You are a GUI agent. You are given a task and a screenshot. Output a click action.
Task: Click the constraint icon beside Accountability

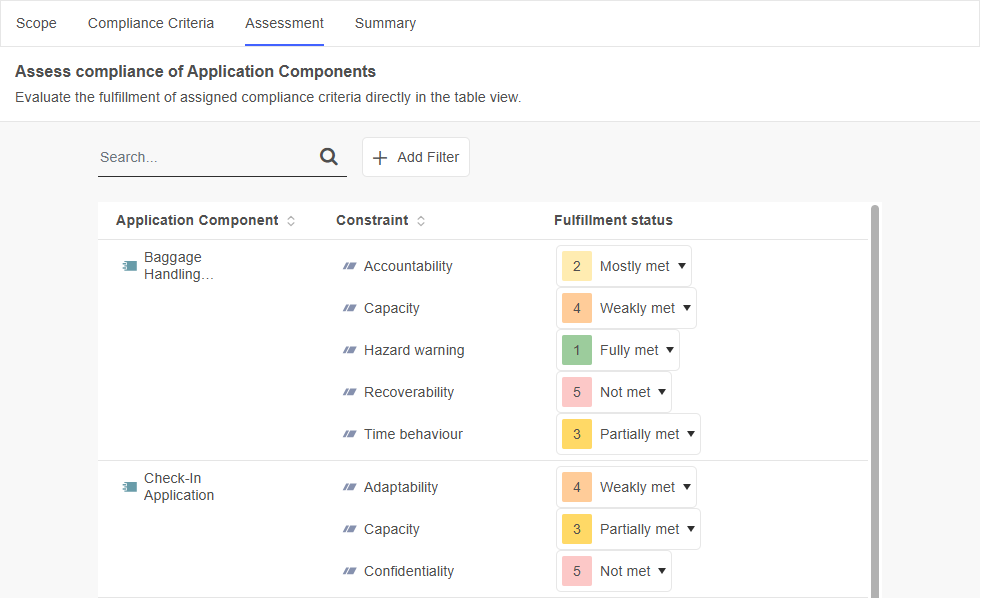click(349, 266)
